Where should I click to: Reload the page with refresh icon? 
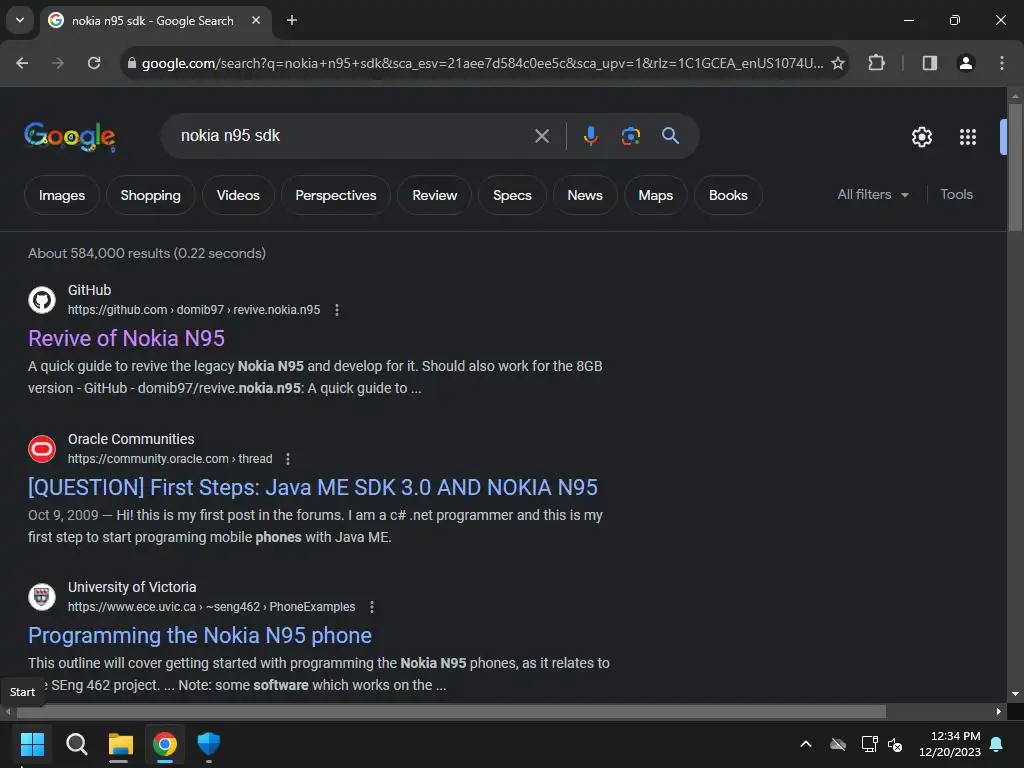(94, 63)
